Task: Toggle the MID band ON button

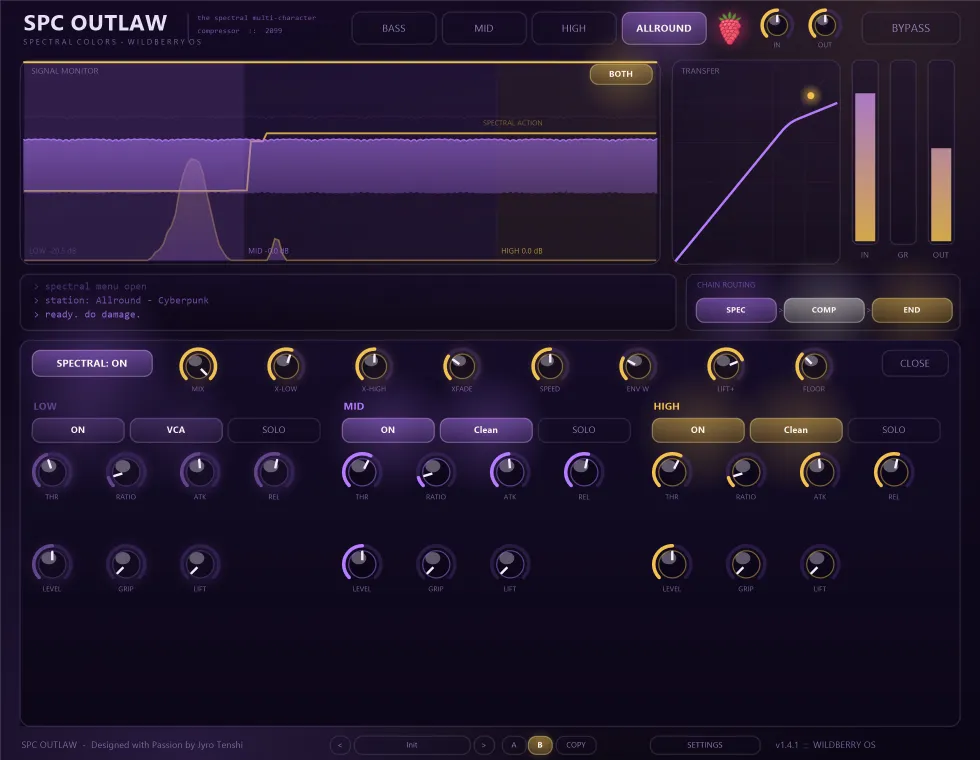Action: coord(388,430)
